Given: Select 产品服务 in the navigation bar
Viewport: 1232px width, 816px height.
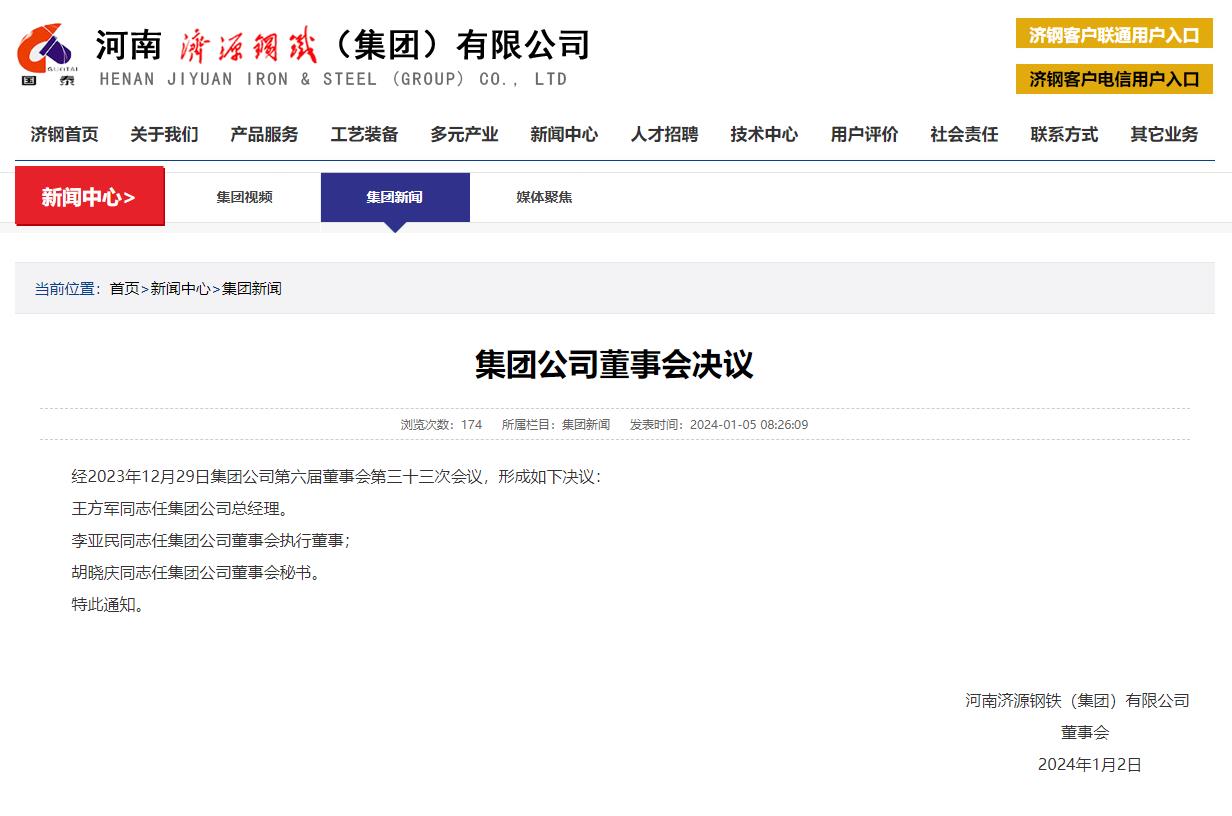Looking at the screenshot, I should [264, 134].
